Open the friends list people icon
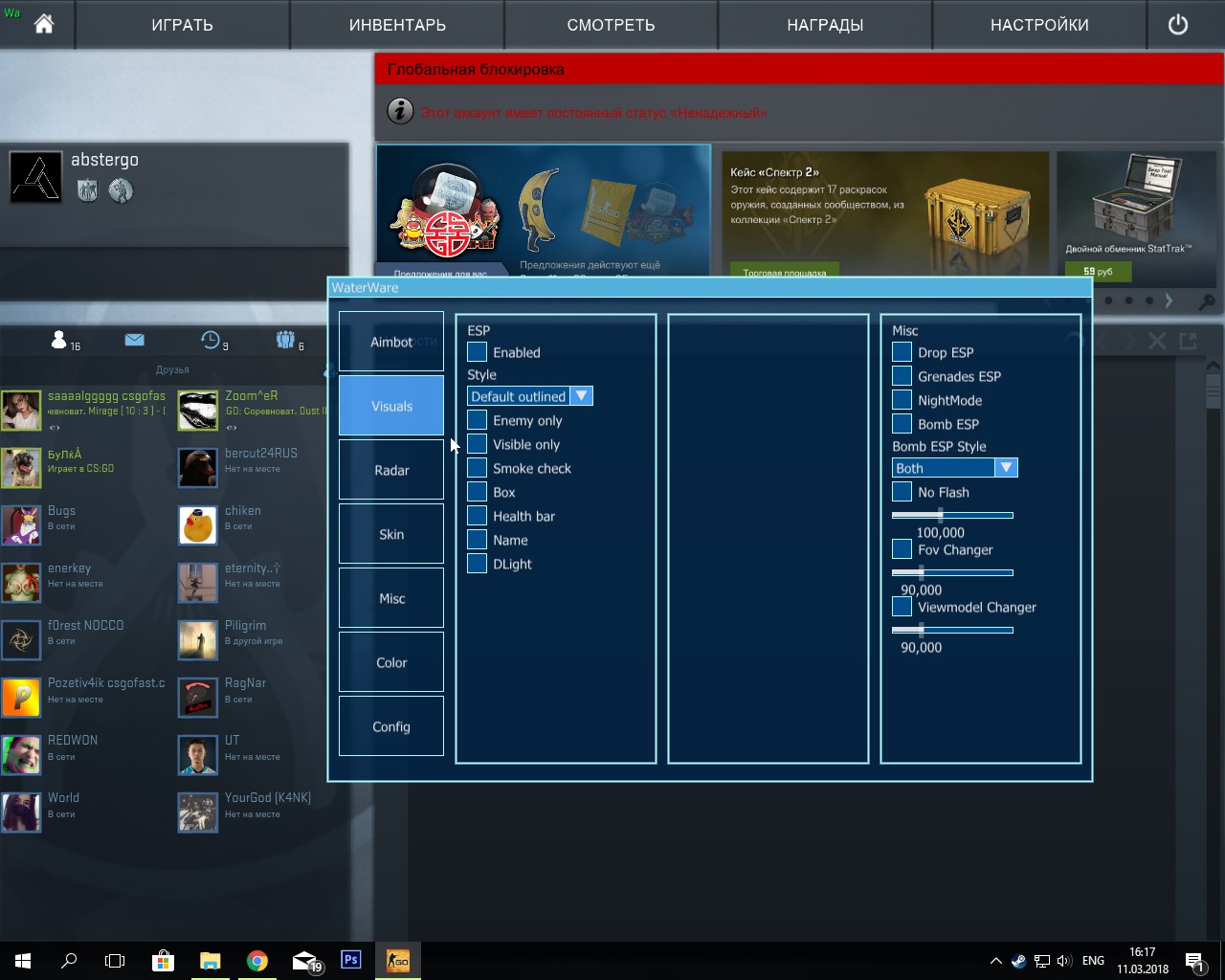The height and width of the screenshot is (980, 1225). pos(59,340)
